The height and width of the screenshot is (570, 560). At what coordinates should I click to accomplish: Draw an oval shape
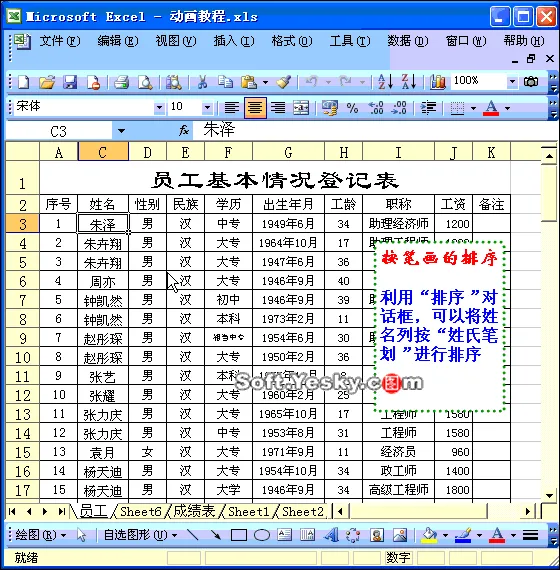(x=261, y=535)
